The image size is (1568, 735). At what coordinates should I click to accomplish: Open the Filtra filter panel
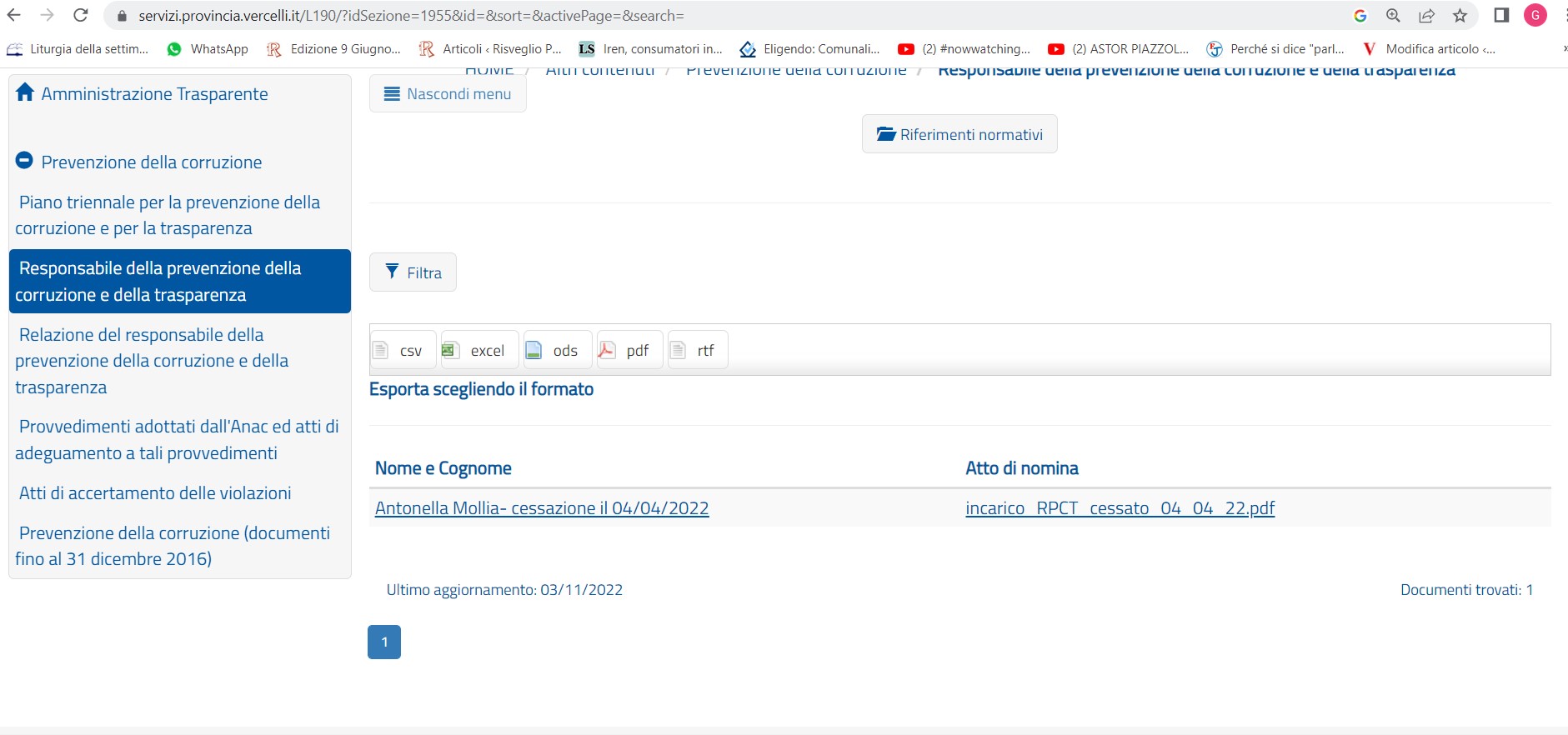pyautogui.click(x=413, y=272)
